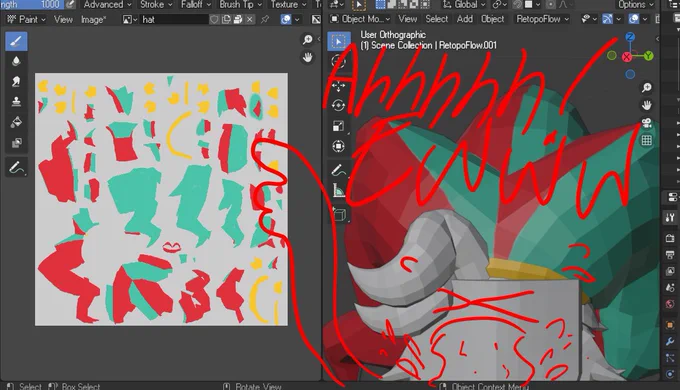Image resolution: width=680 pixels, height=390 pixels.
Task: Select the Annotate tool in image editor
Action: 16,167
